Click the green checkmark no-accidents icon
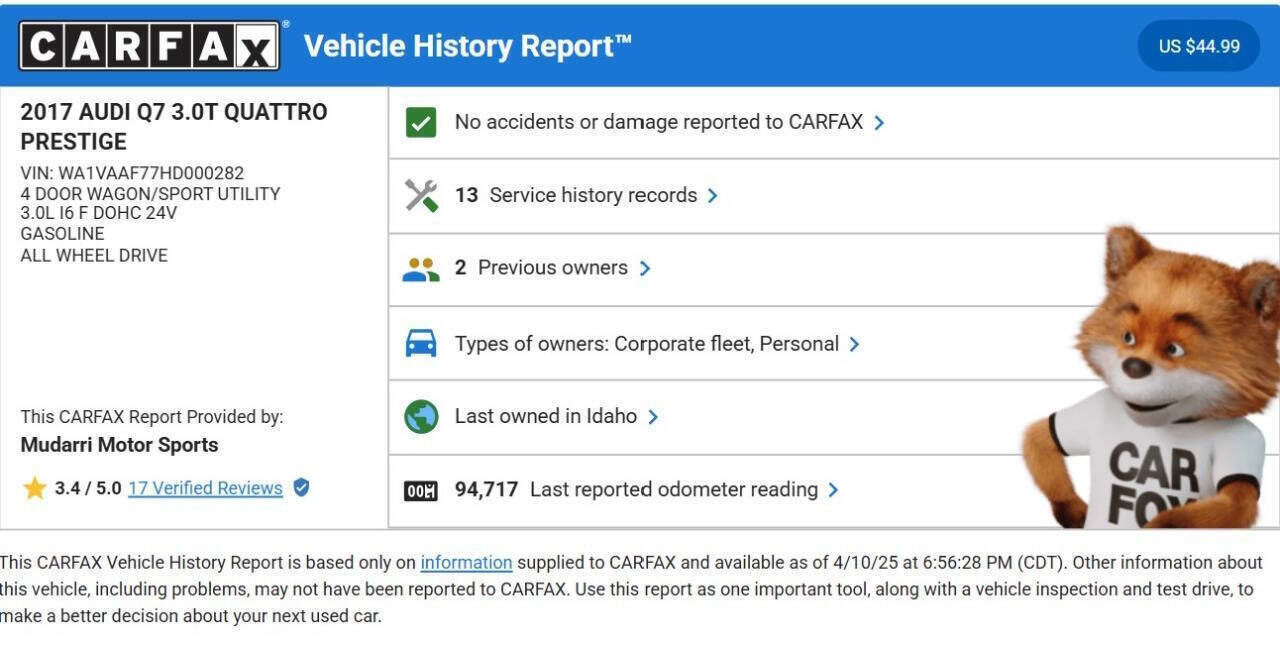Screen dimensions: 1280x659 (x=421, y=122)
